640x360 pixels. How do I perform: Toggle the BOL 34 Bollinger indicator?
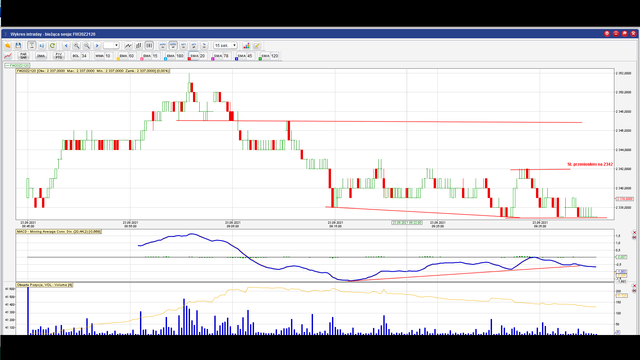click(80, 56)
